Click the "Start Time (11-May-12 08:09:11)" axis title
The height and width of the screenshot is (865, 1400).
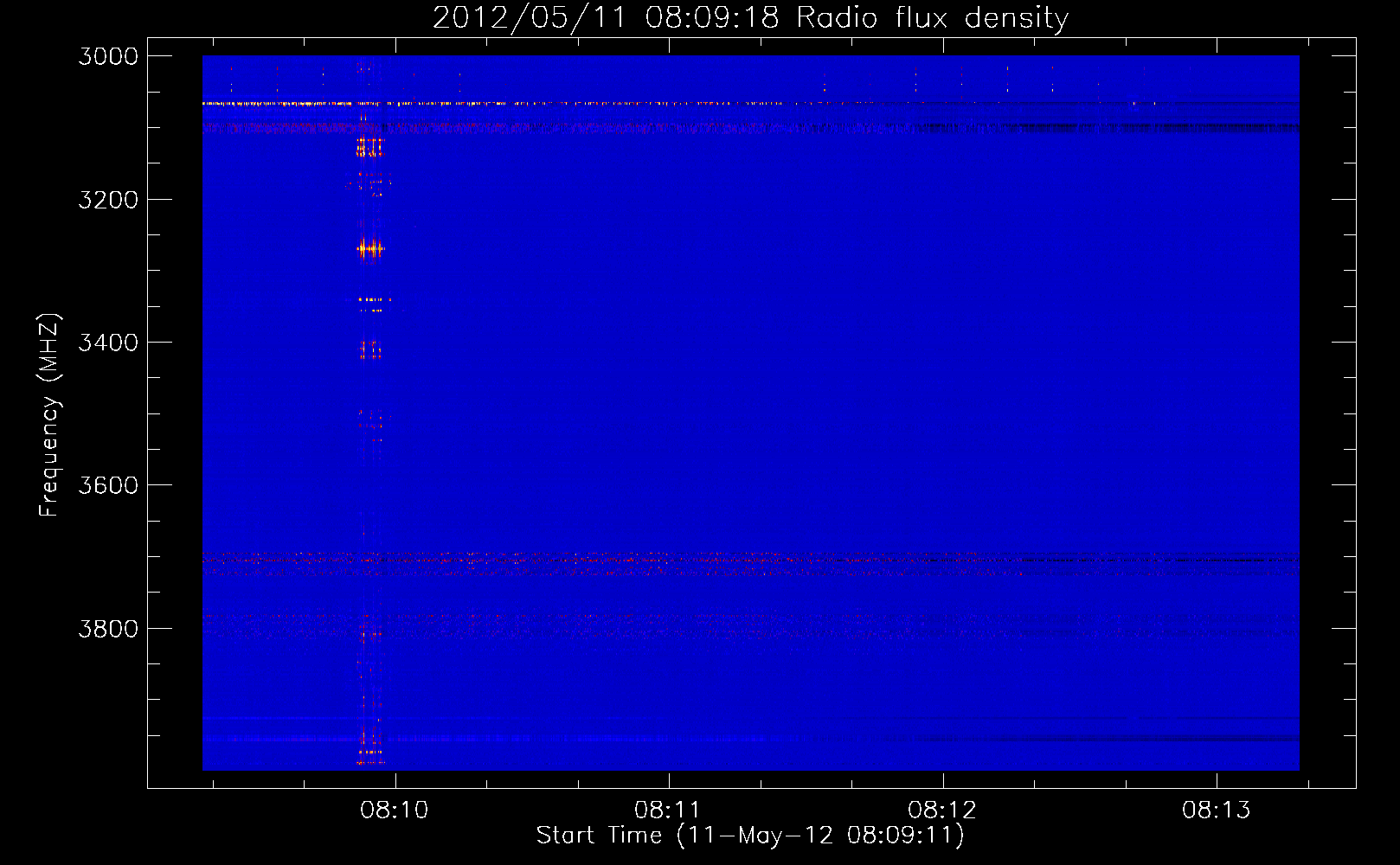click(x=750, y=836)
